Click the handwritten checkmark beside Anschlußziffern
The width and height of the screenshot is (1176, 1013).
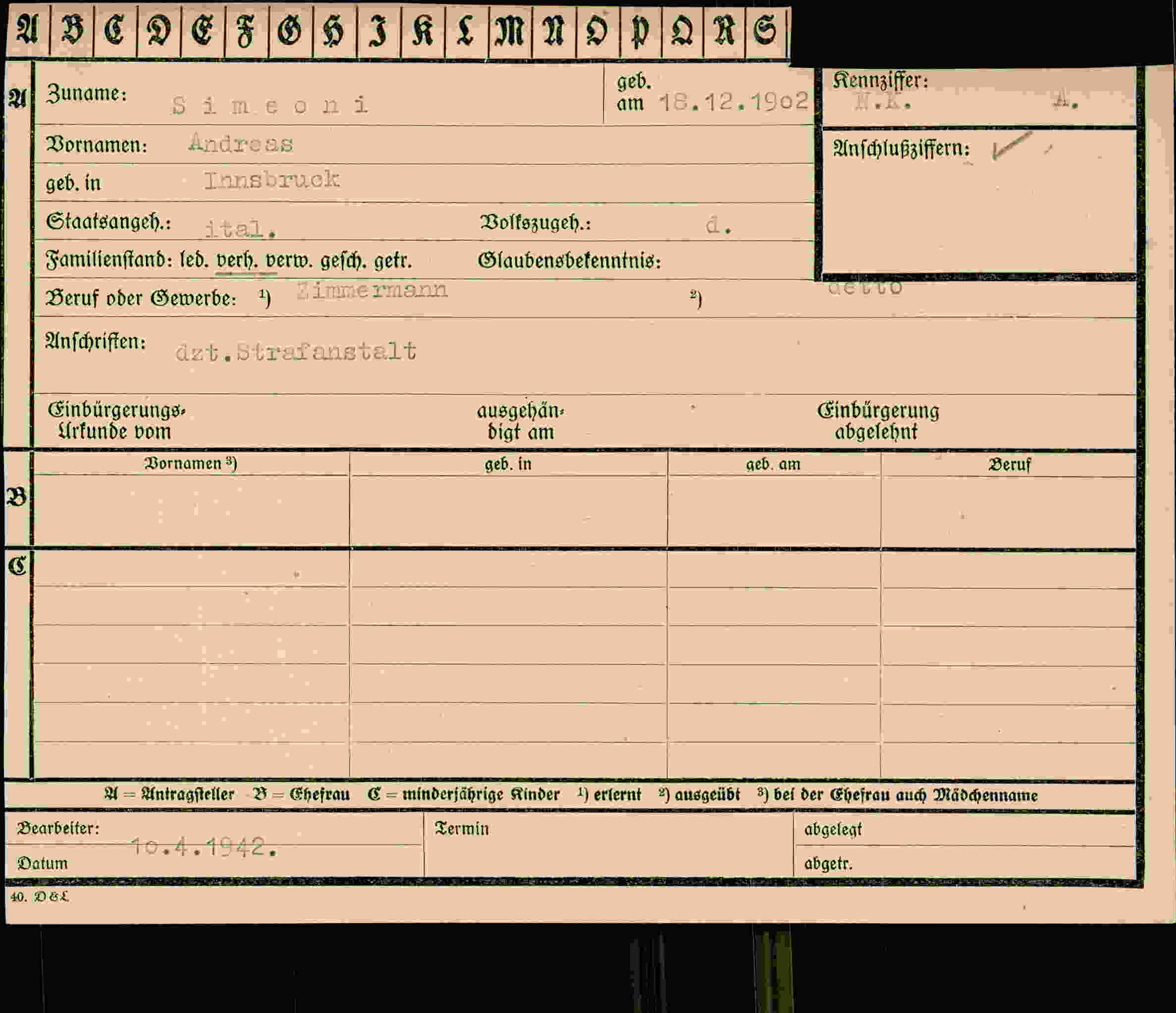click(x=1013, y=146)
